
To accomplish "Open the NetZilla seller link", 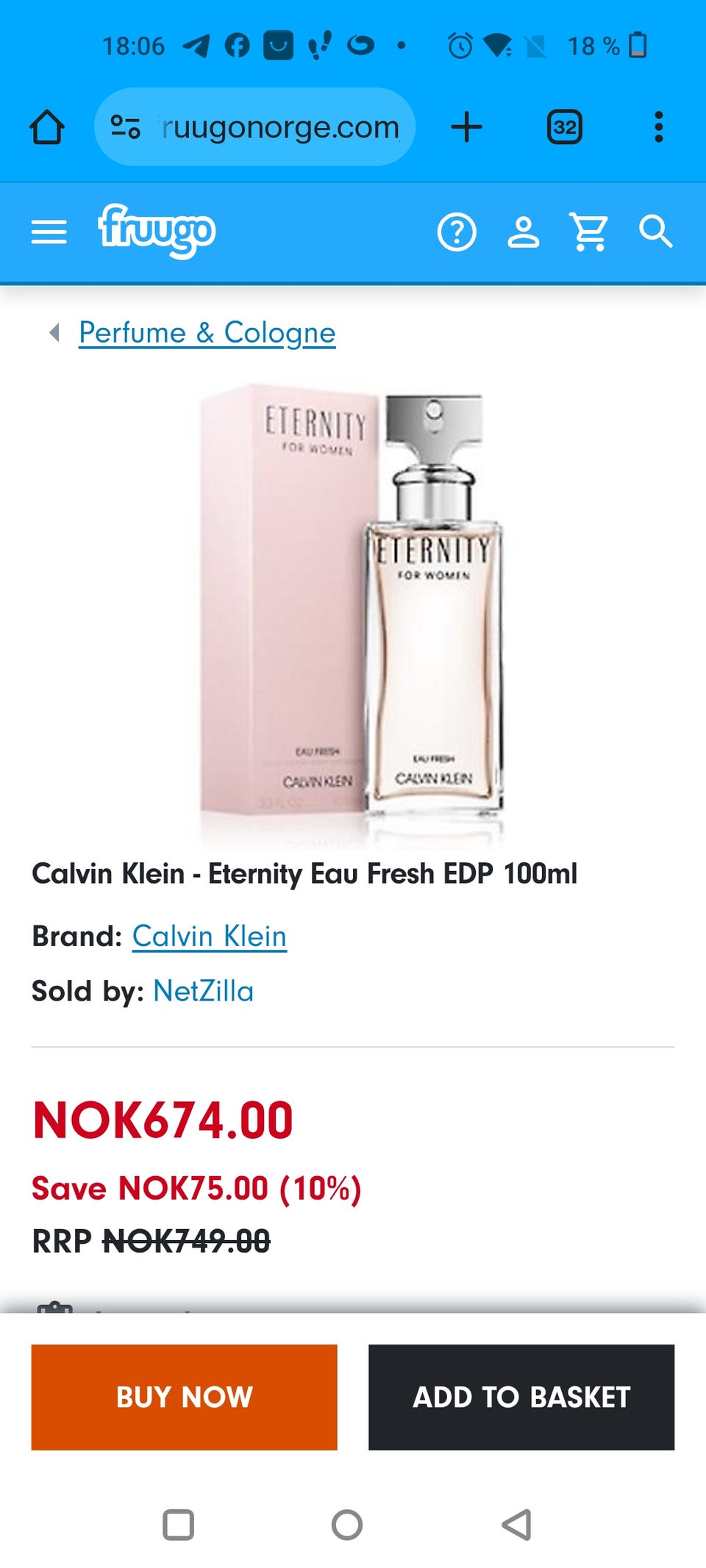I will coord(203,991).
